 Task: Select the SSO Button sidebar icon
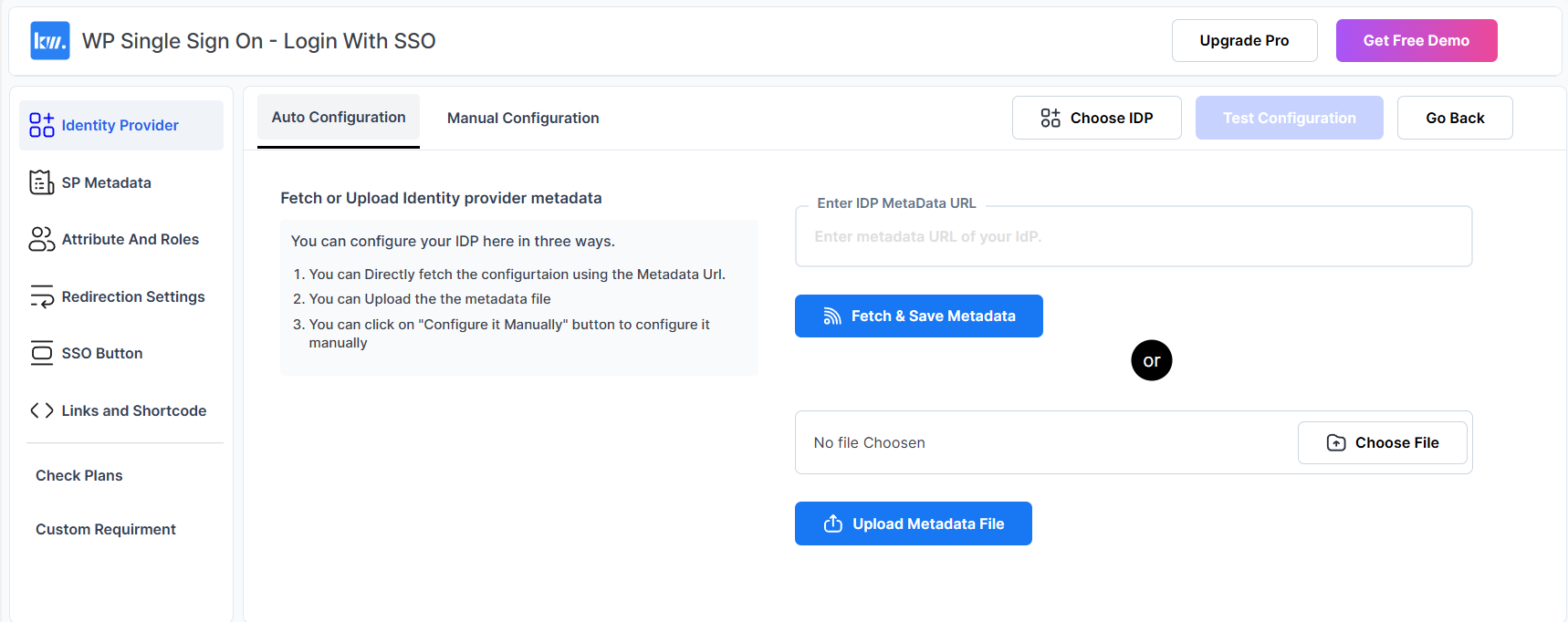click(x=41, y=353)
